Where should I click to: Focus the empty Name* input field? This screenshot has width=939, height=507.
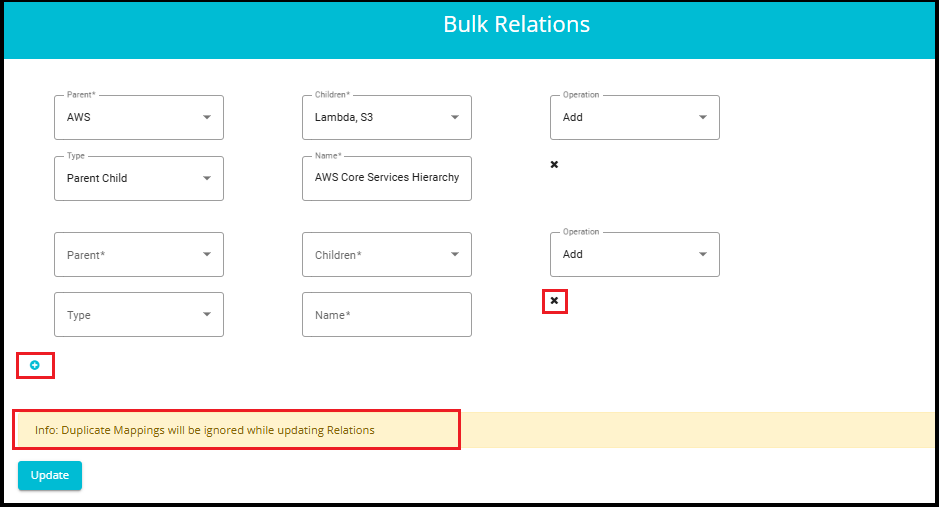click(x=387, y=314)
